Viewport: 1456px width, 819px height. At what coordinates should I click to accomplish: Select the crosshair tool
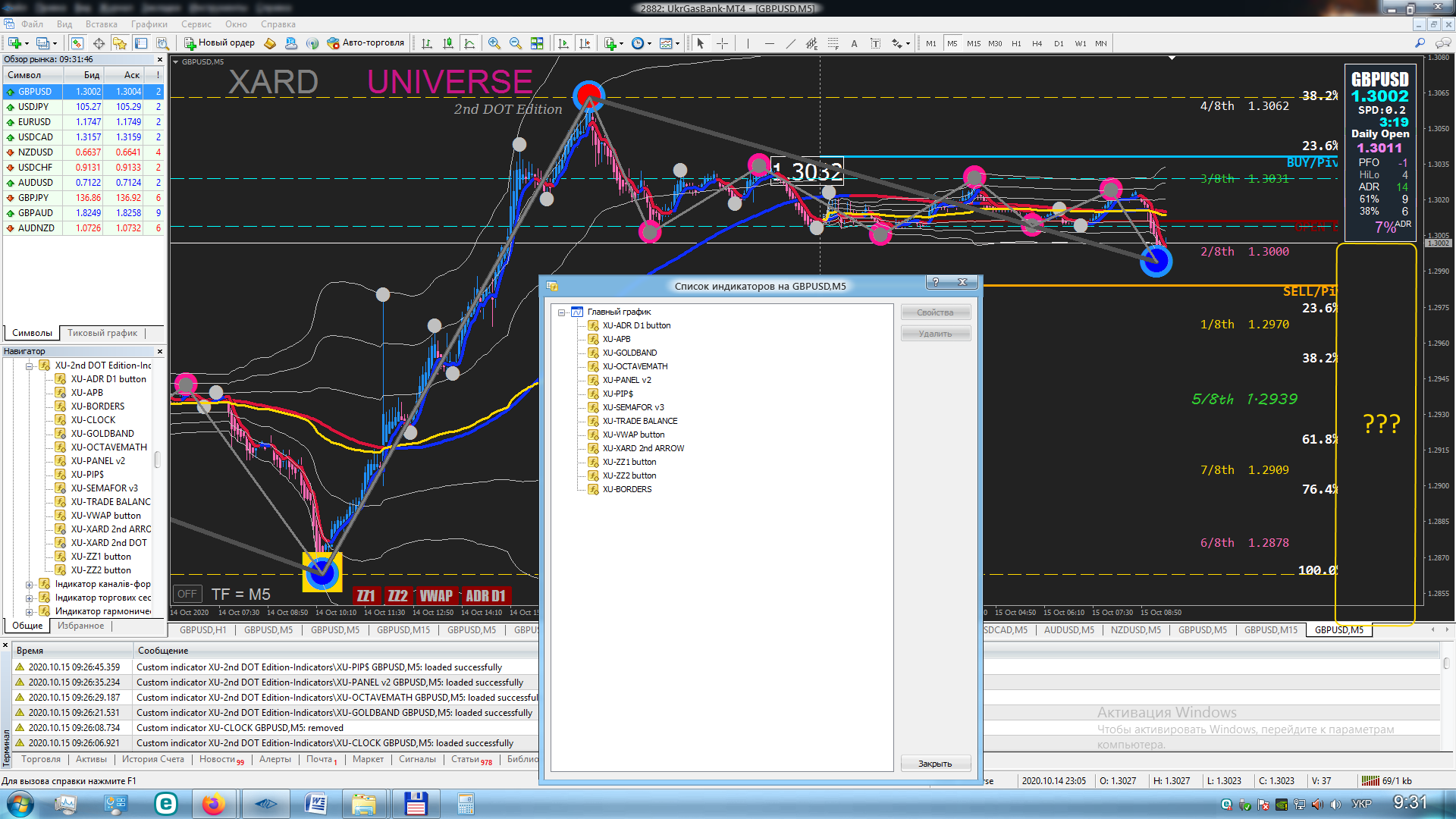click(722, 43)
